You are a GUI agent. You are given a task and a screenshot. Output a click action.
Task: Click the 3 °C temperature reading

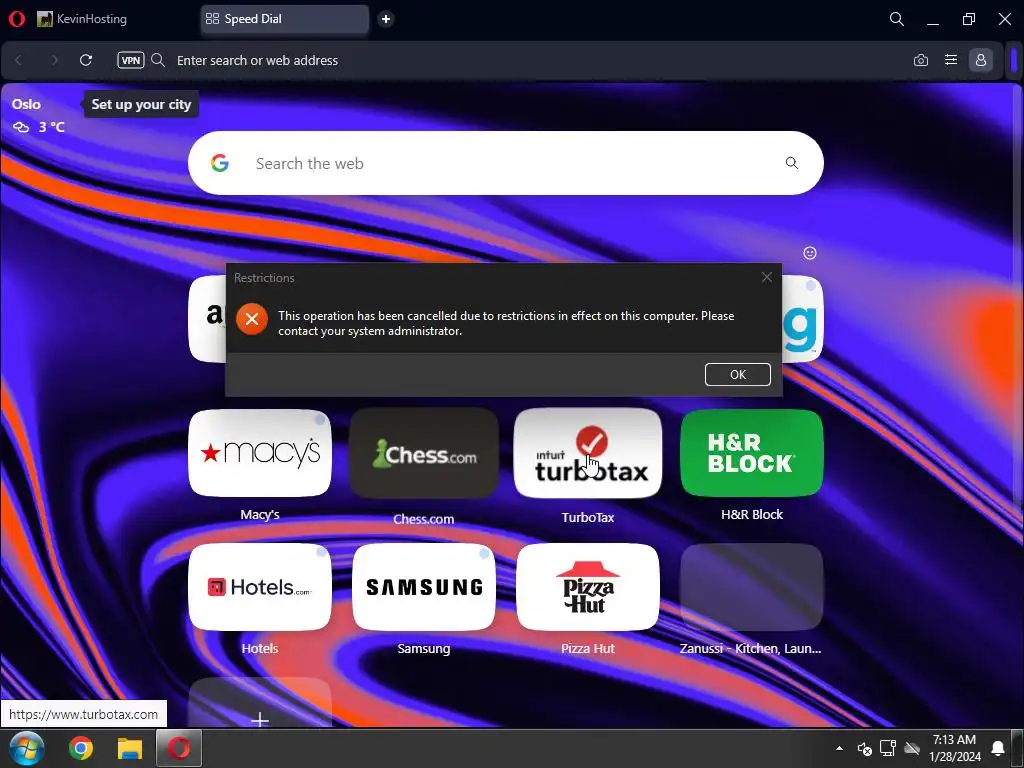[x=52, y=127]
